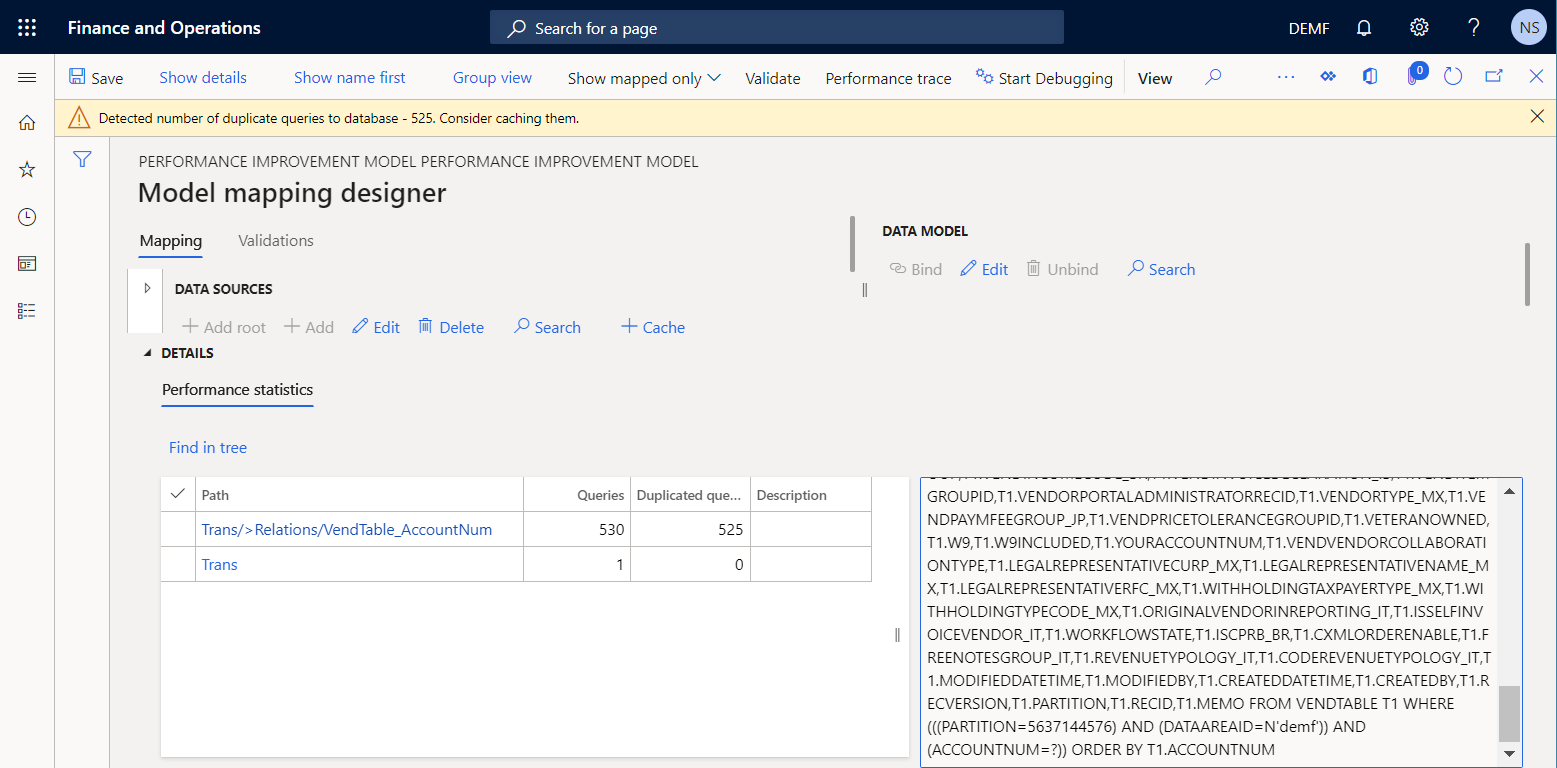Click Start Debugging

[x=1044, y=78]
